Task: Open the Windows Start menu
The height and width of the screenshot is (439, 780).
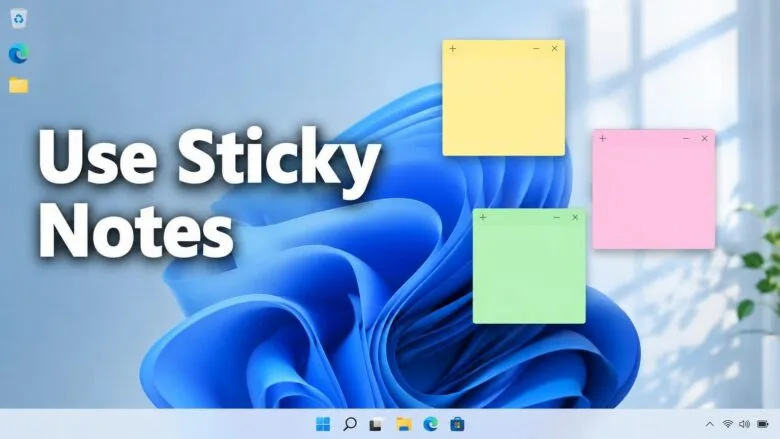Action: pos(323,424)
